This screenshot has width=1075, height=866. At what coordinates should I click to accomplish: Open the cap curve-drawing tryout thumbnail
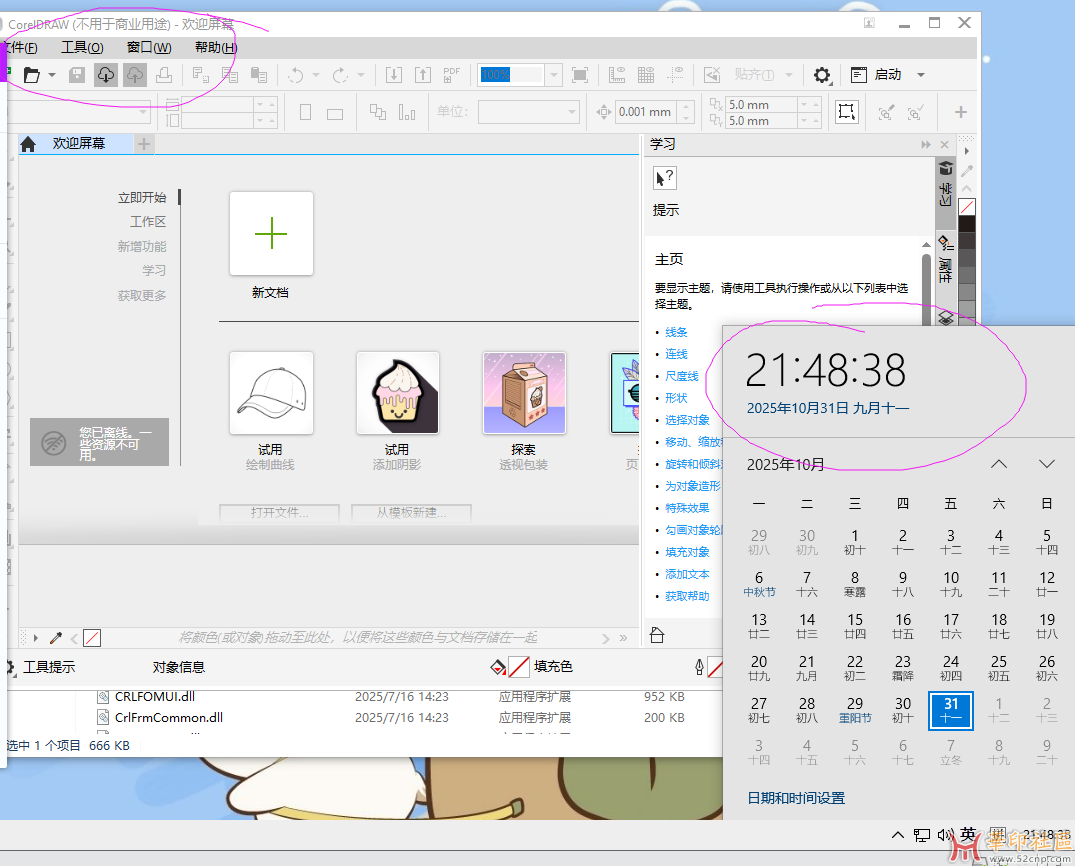coord(271,393)
